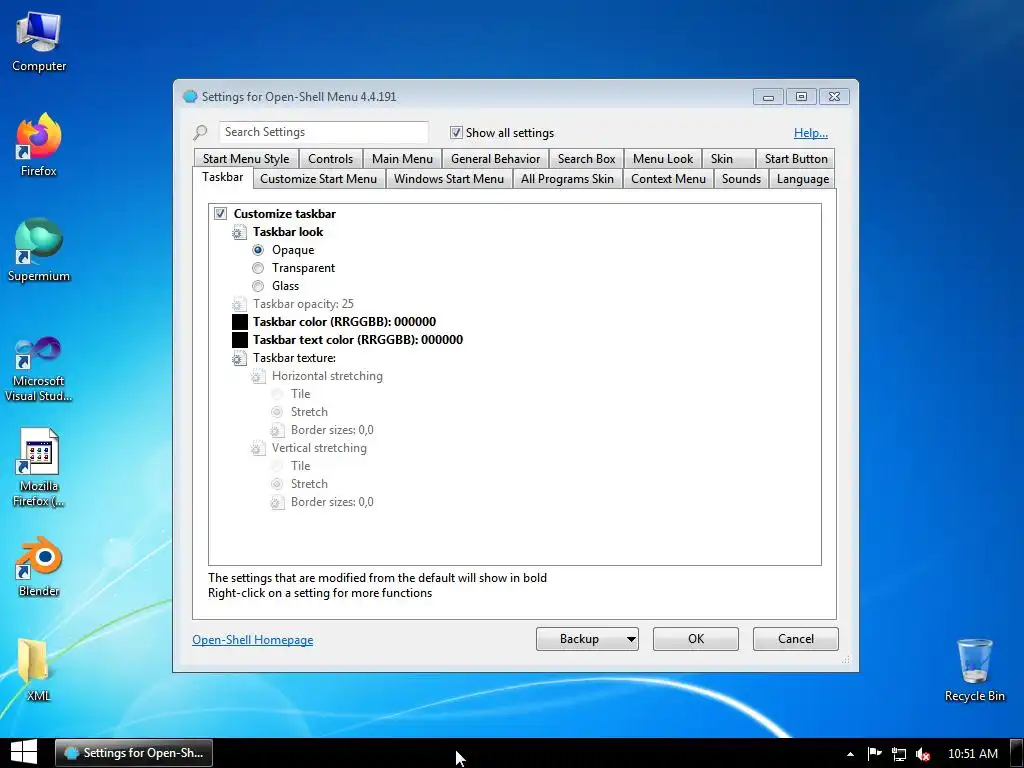Open the Windows Start button
Viewport: 1024px width, 768px height.
(x=24, y=753)
